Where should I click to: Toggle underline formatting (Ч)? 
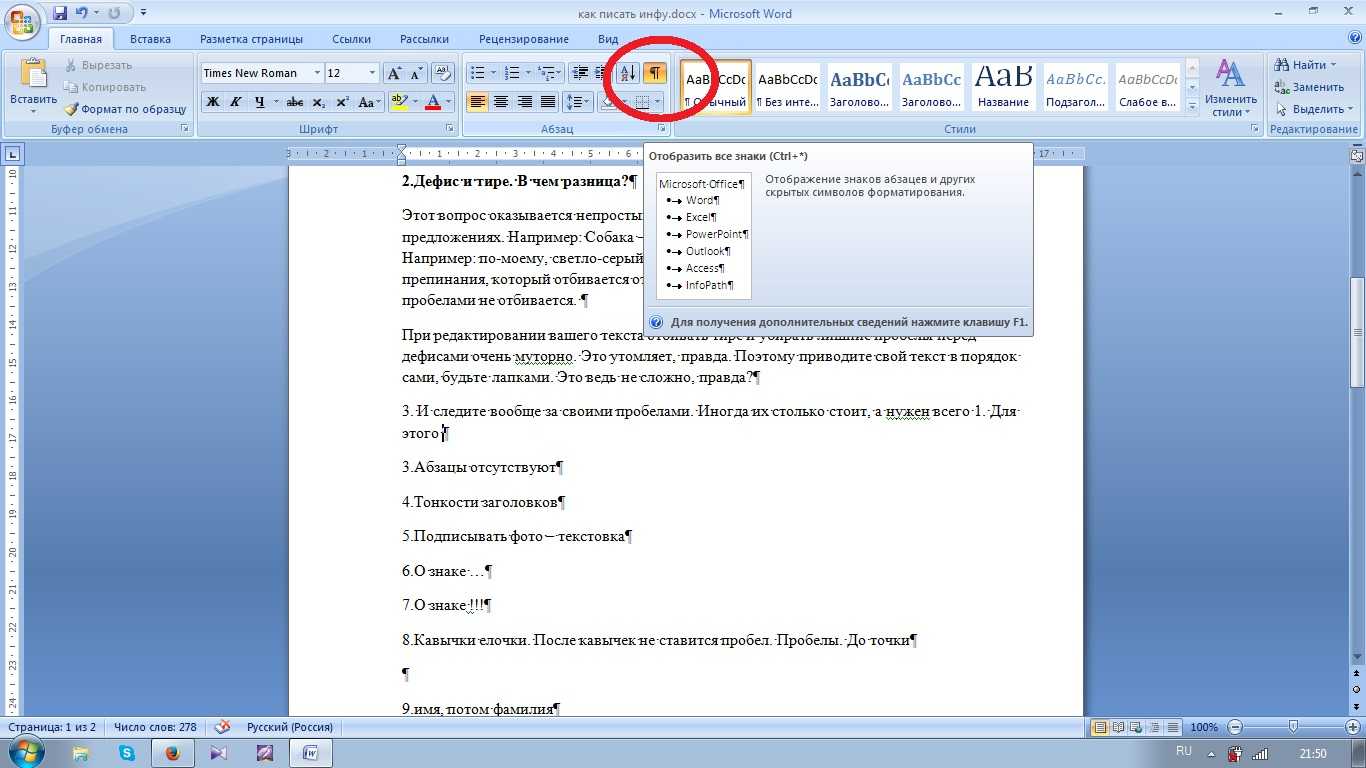click(260, 102)
